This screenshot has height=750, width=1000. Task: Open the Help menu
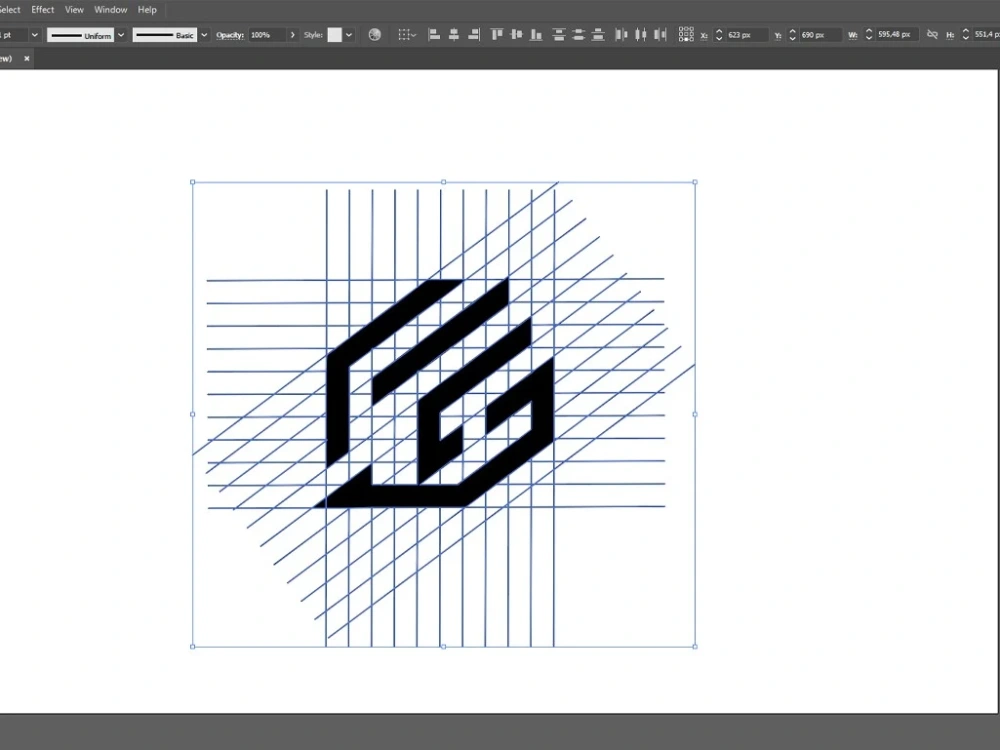click(147, 10)
